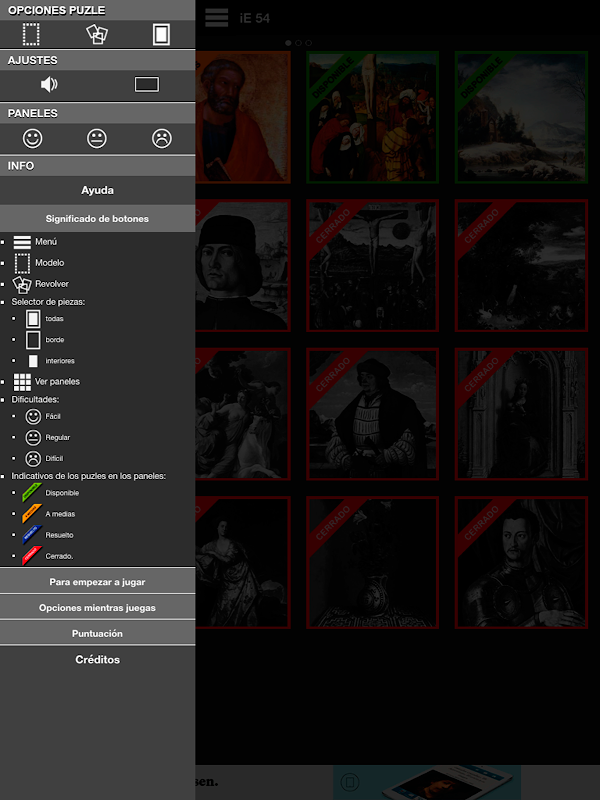Toggle the sound speaker icon

49,84
